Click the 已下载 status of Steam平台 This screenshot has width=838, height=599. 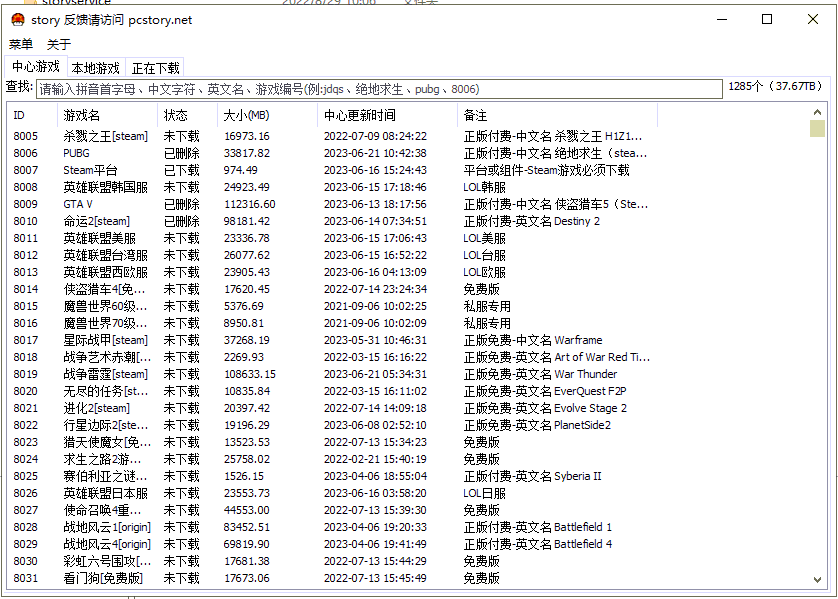pos(182,170)
